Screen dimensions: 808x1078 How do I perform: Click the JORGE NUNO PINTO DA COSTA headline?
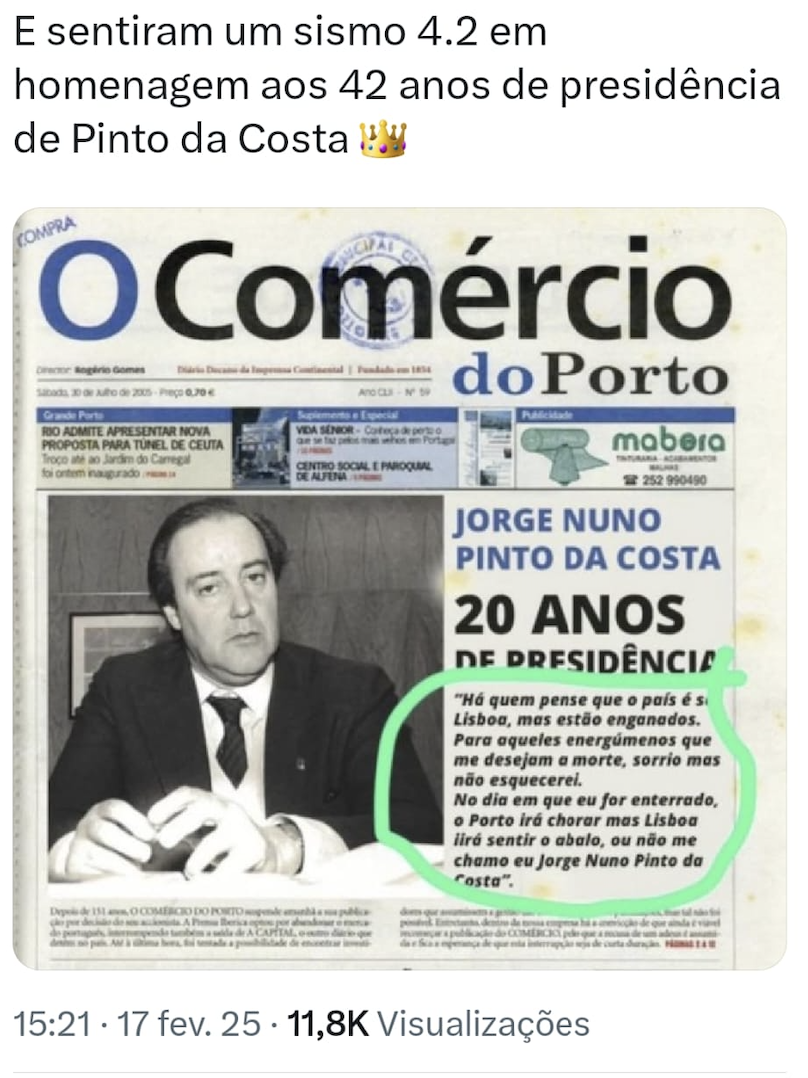[x=587, y=539]
